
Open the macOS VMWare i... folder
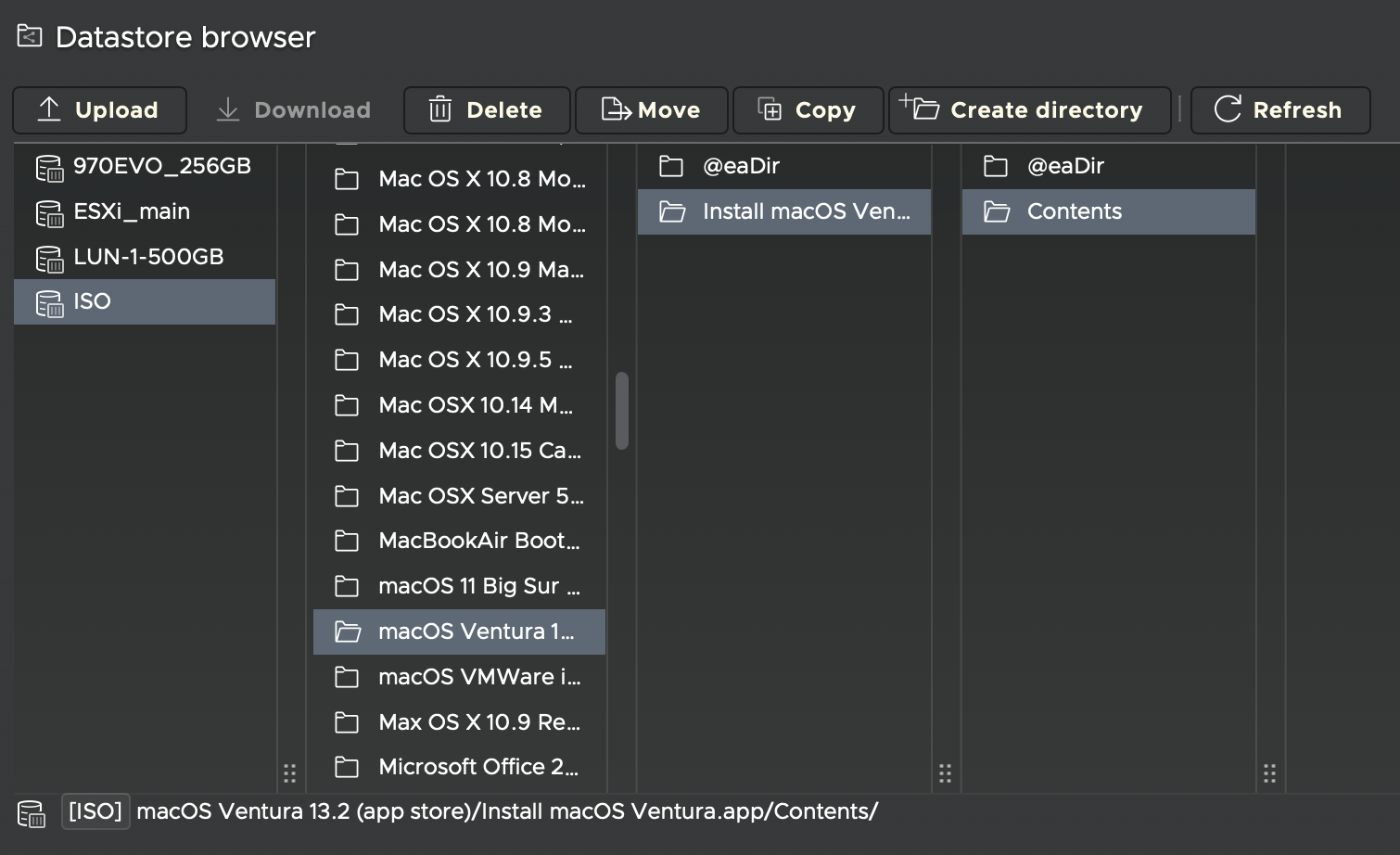[x=459, y=677]
